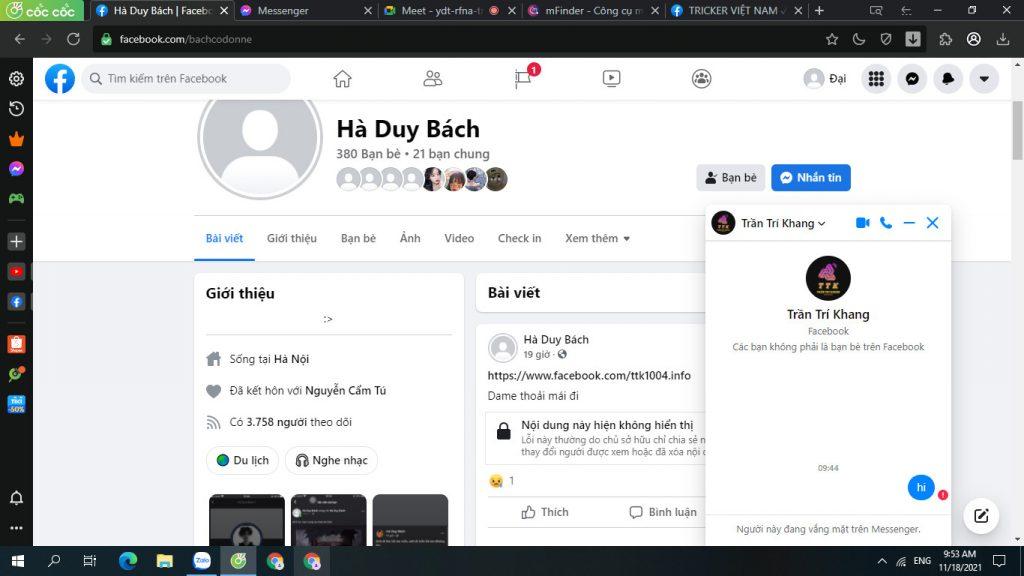Bookmark this page with the star icon
This screenshot has width=1024, height=576.
(832, 39)
